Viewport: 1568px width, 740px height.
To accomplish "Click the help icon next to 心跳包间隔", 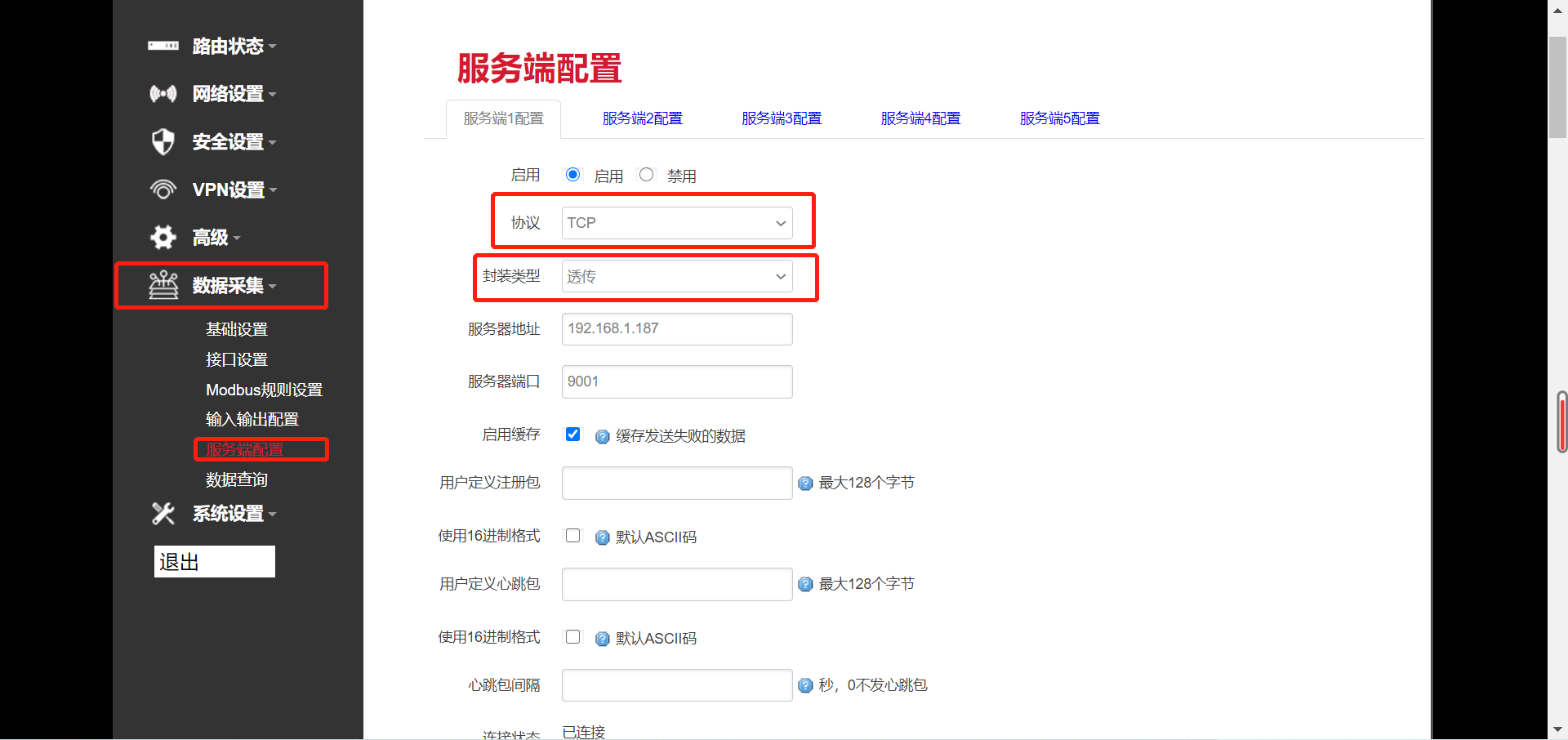I will pos(805,686).
